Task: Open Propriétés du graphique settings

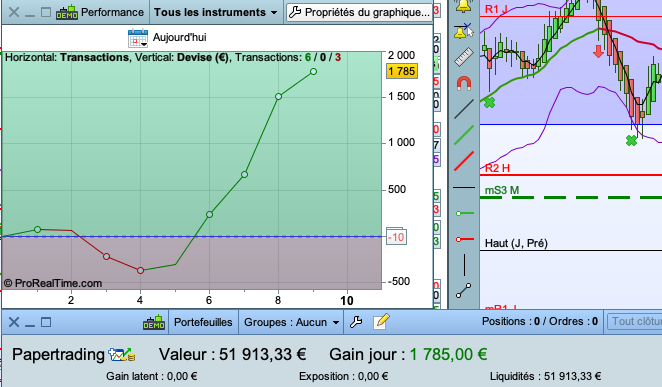Action: (359, 12)
